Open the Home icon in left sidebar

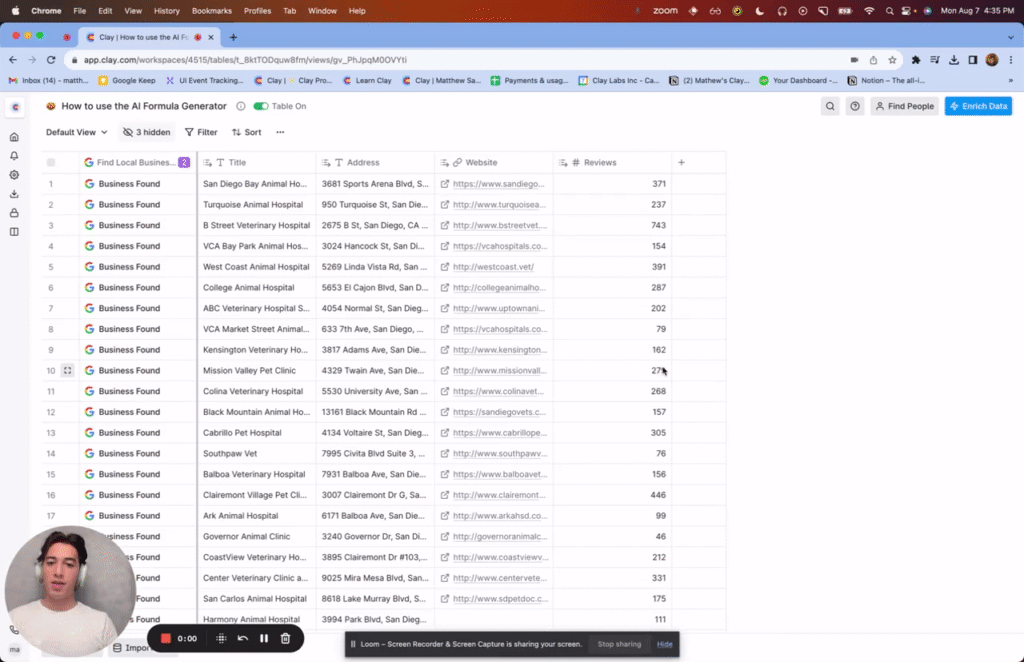tap(14, 137)
